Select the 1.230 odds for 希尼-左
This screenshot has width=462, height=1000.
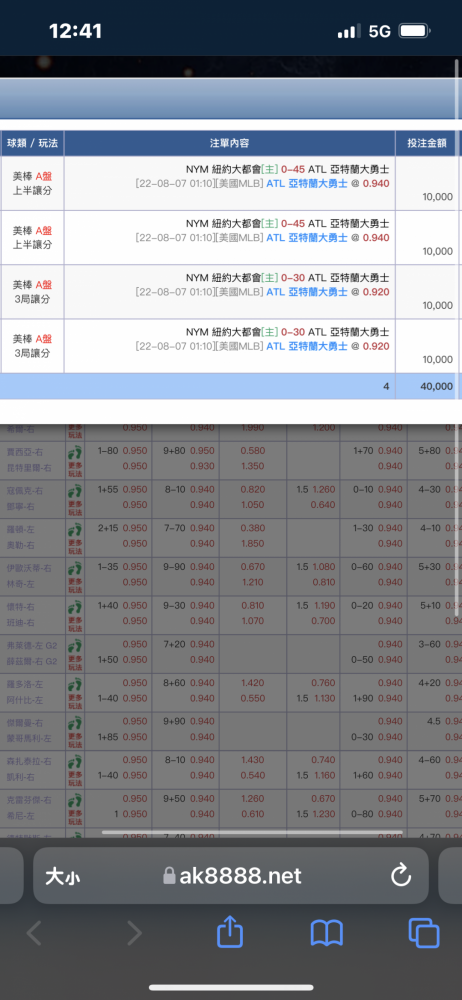(322, 814)
